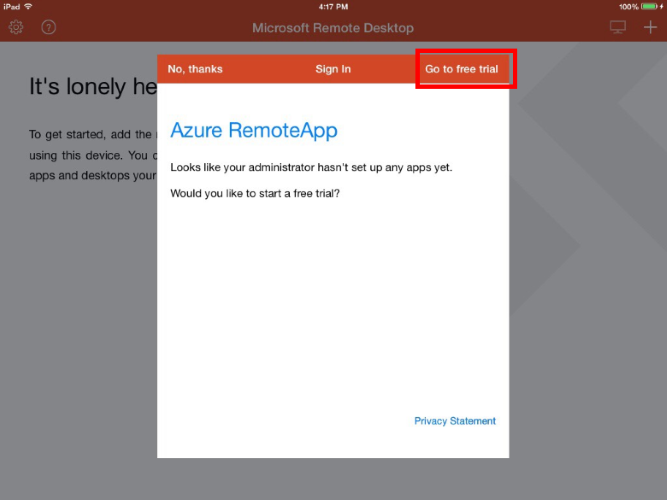Tap 'Would you like to start a free trial?'
667x500 pixels.
[x=255, y=193]
